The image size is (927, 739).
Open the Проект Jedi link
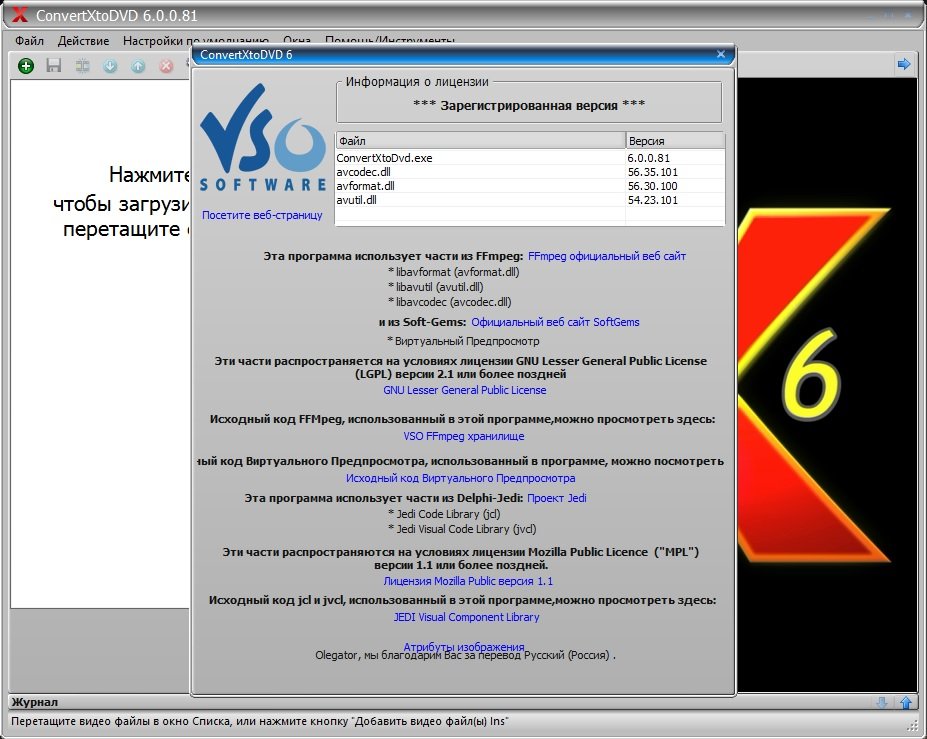[556, 498]
